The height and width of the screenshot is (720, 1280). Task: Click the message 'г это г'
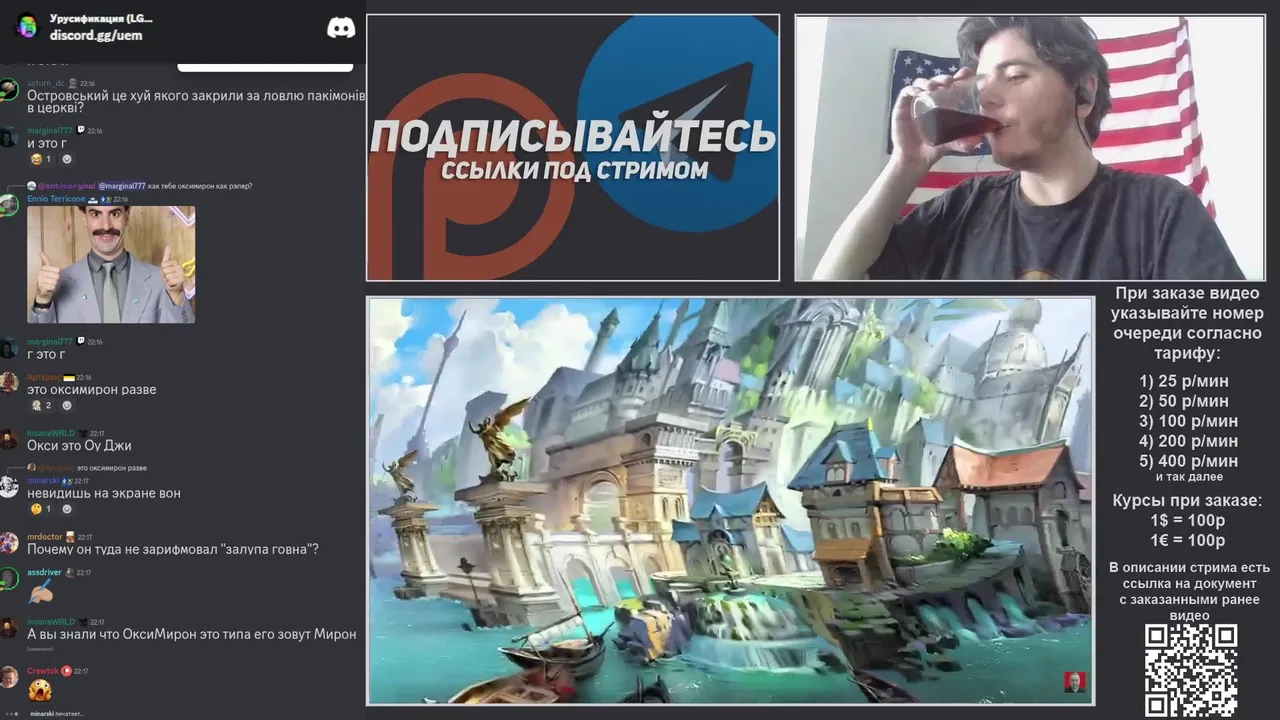[x=46, y=355]
